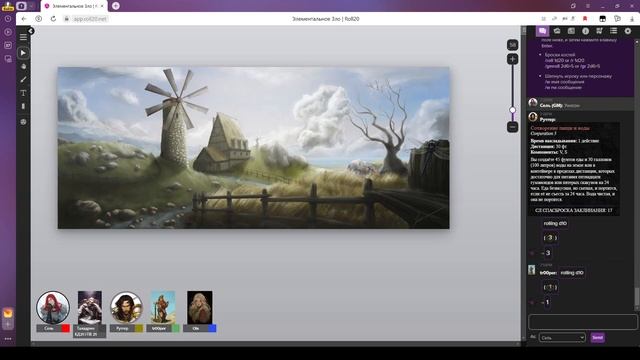640x360 pixels.
Task: Open the mail icon in browser sidebar
Action: pos(8,313)
